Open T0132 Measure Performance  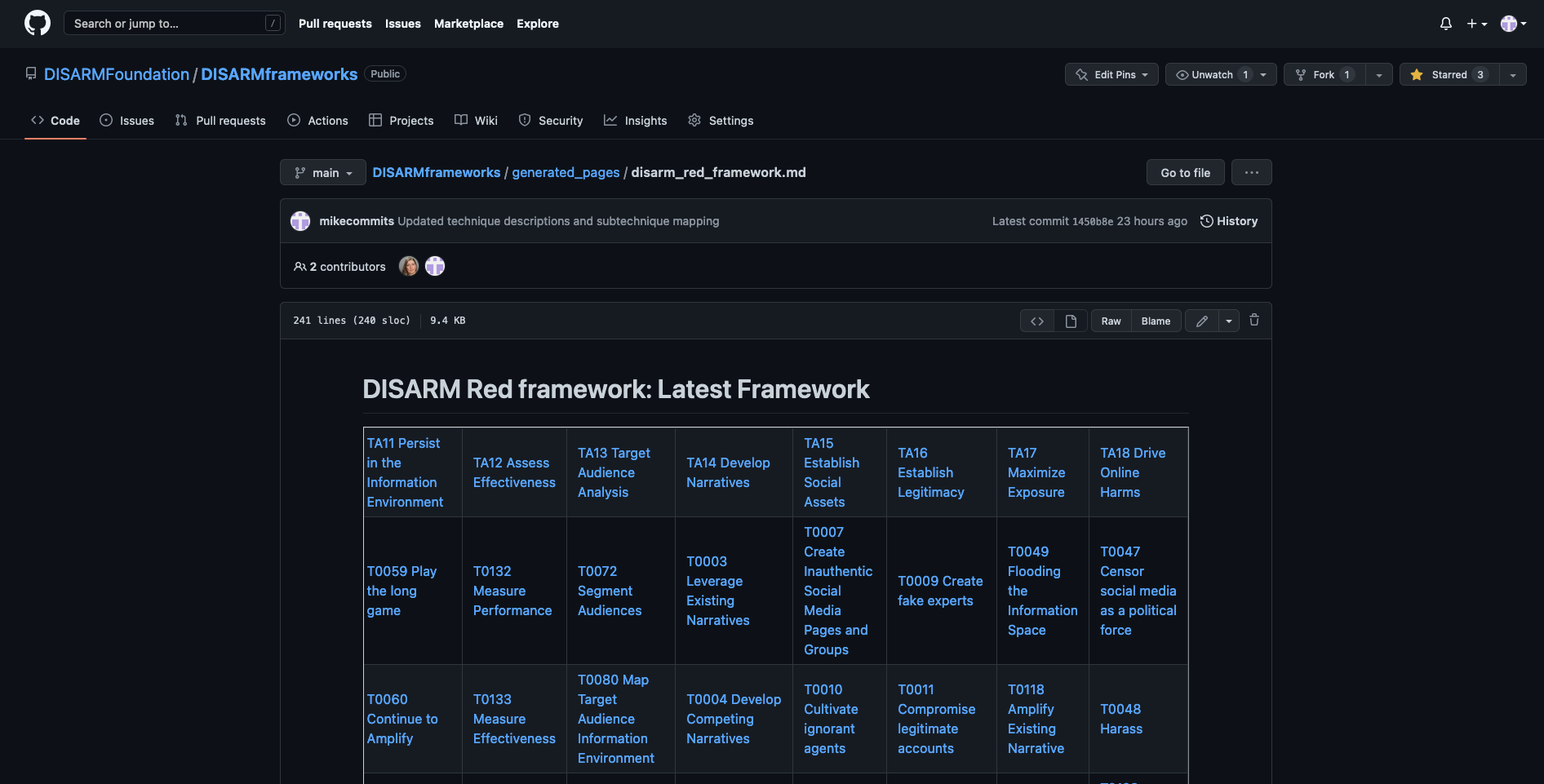(512, 591)
